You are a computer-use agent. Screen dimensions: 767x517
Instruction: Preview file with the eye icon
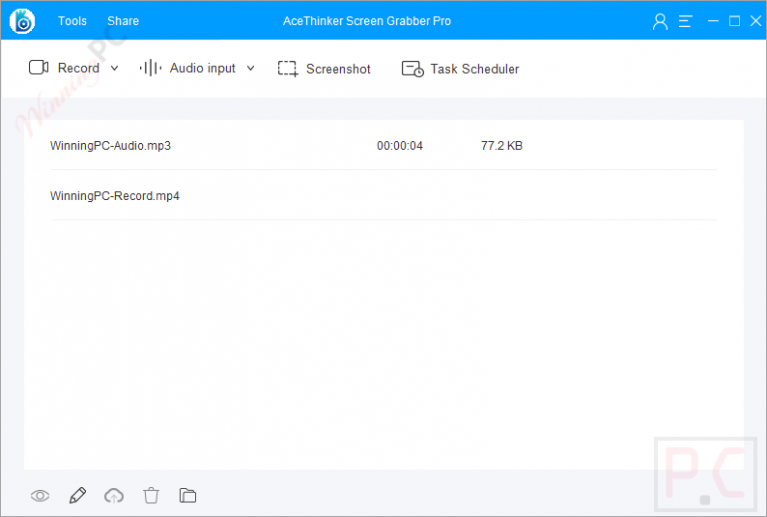(40, 496)
